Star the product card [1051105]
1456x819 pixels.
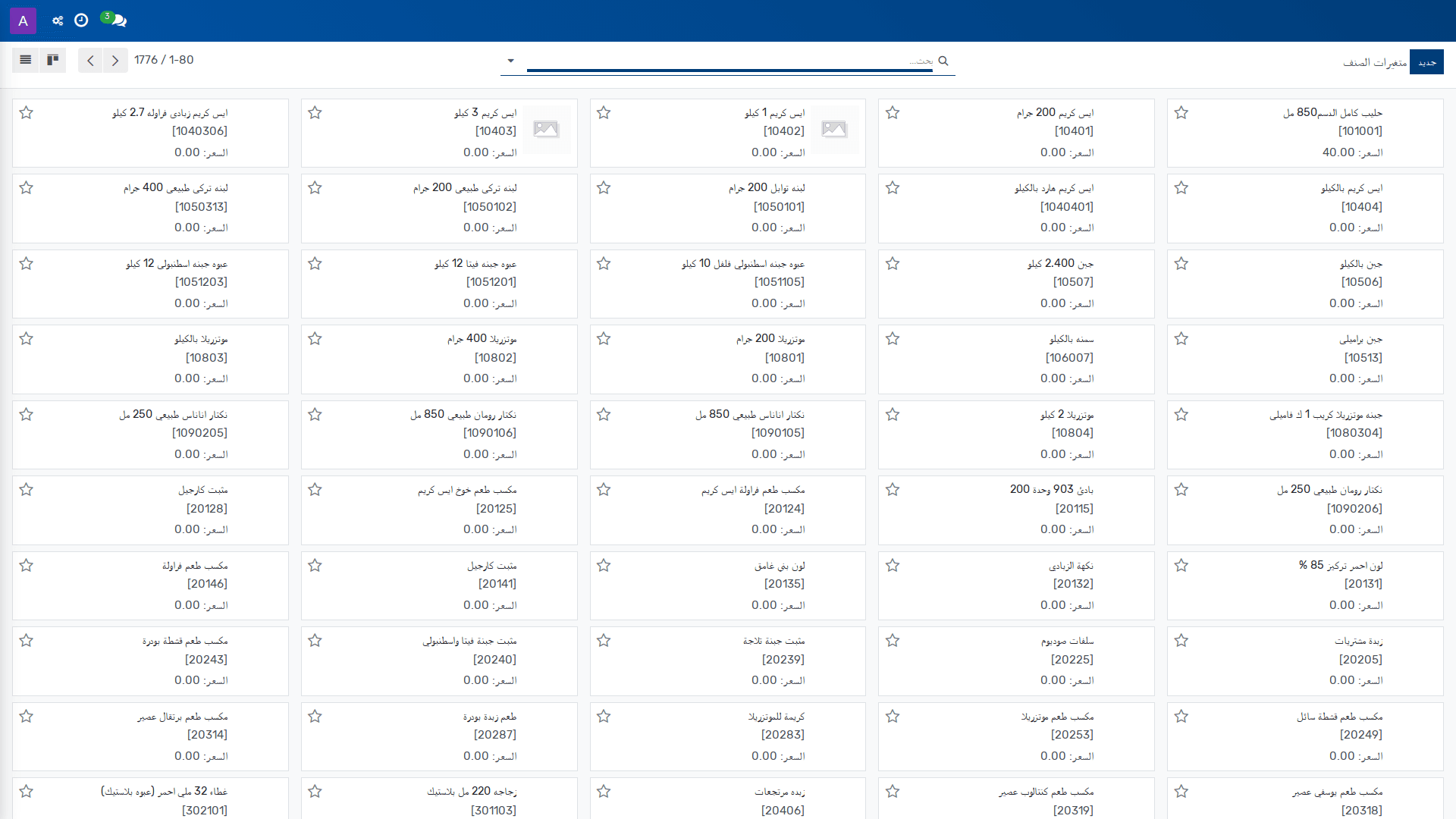click(x=604, y=264)
